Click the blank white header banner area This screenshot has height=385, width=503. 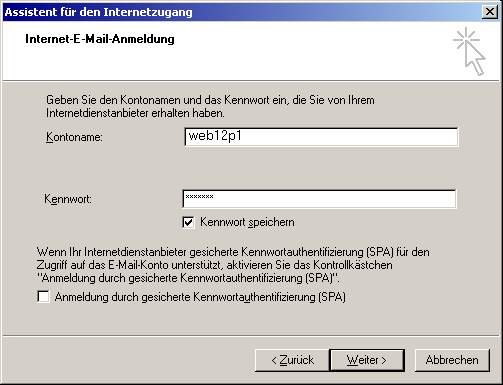(x=267, y=60)
